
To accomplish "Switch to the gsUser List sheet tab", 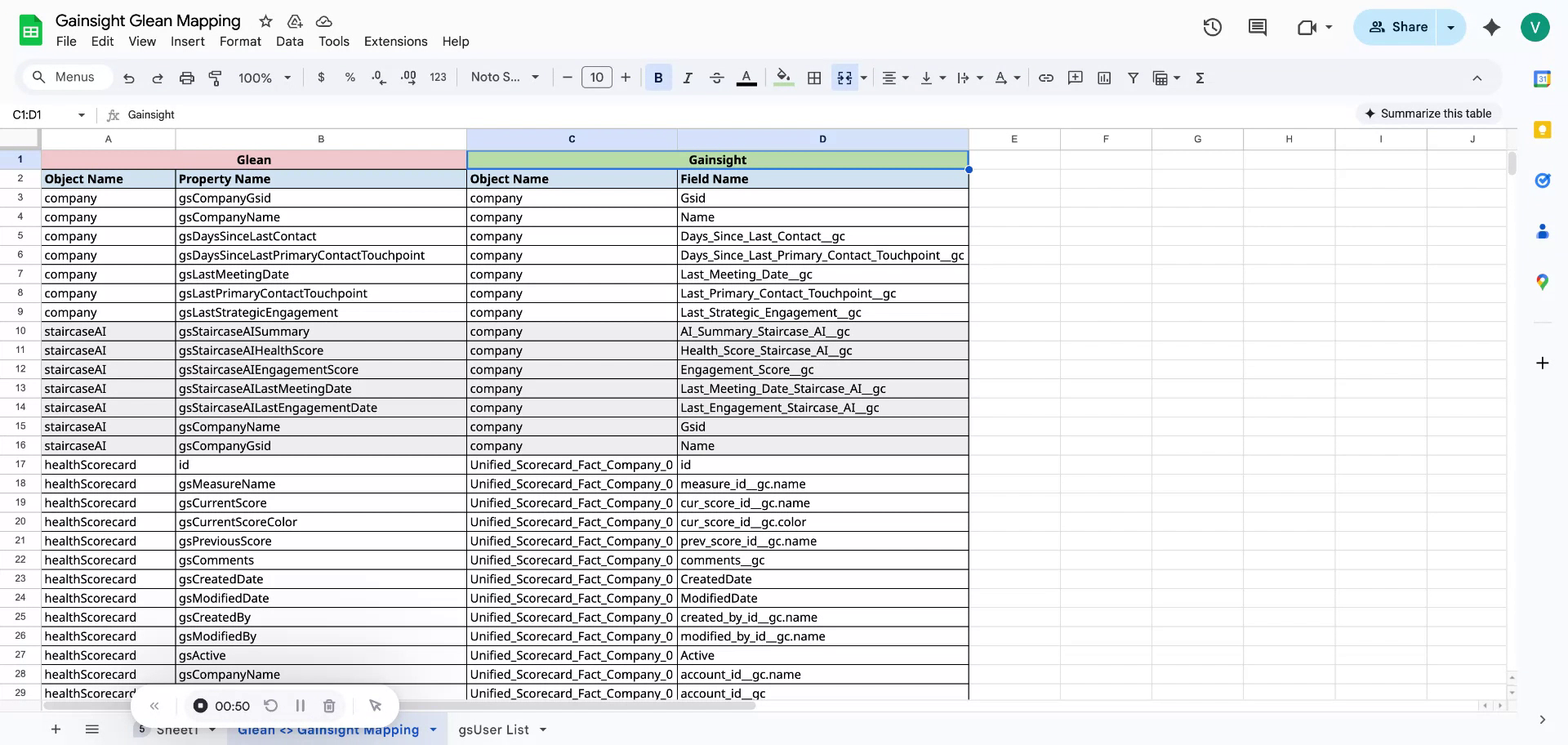I will [494, 729].
